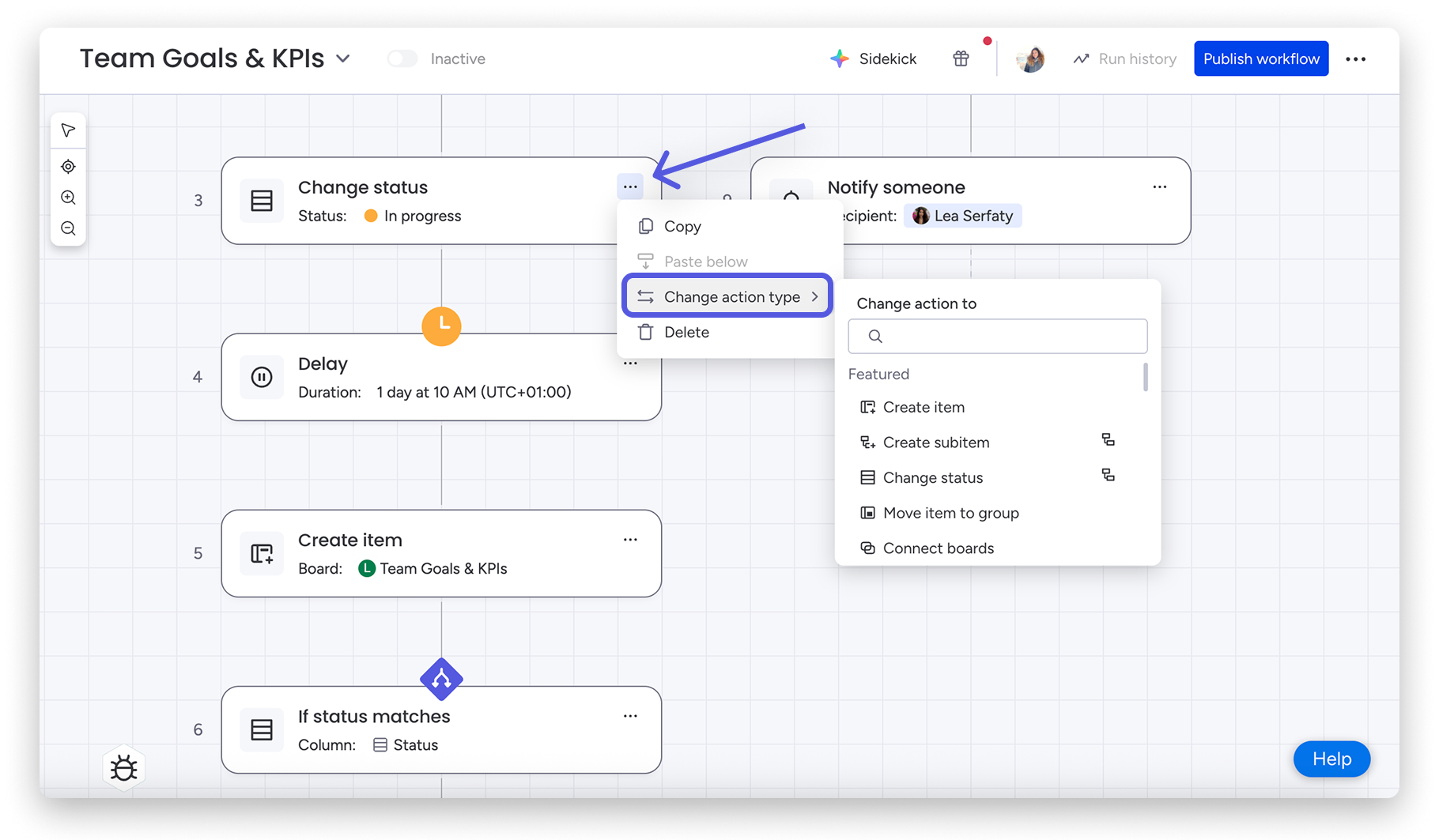Zoom out of the workflow canvas
The width and height of the screenshot is (1439, 840).
[68, 228]
